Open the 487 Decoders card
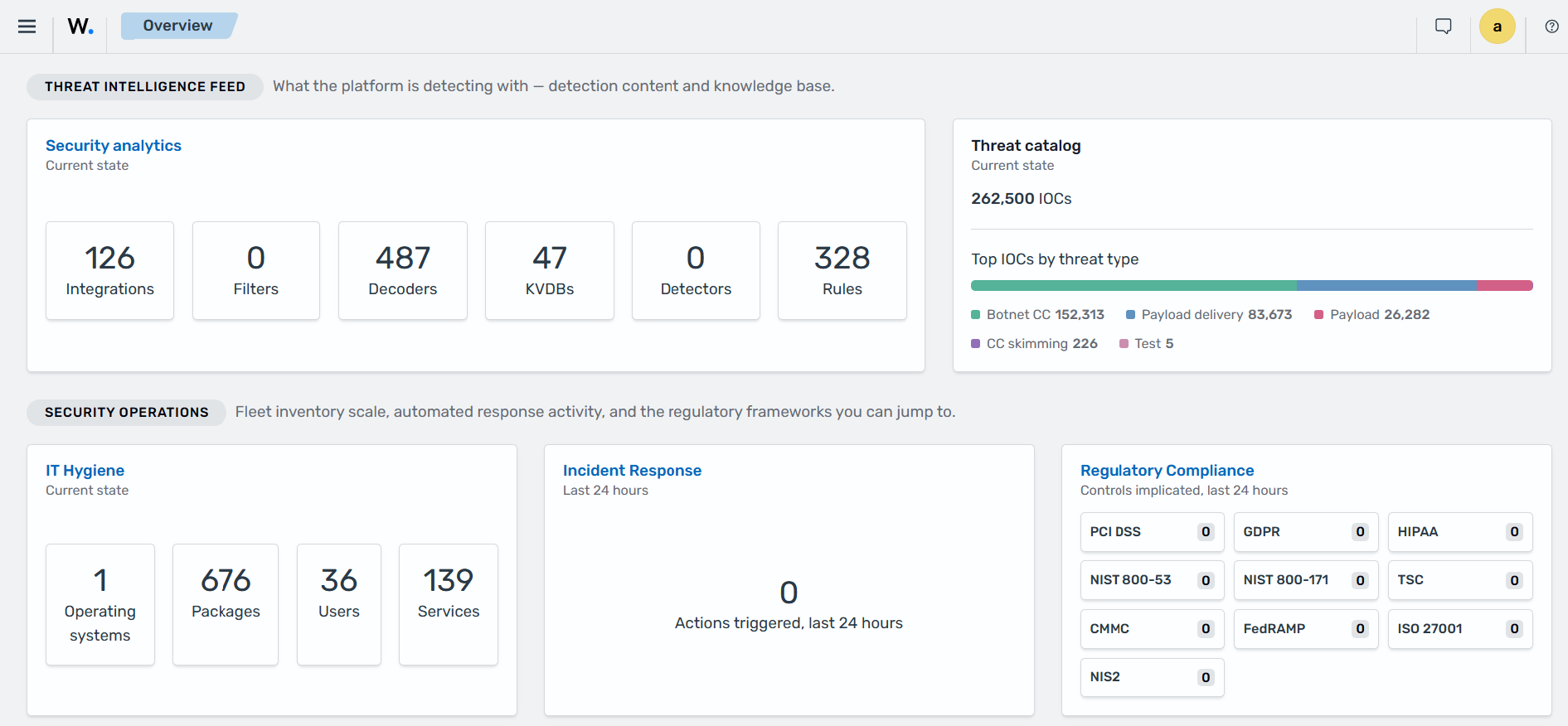The height and width of the screenshot is (726, 1568). pyautogui.click(x=403, y=270)
